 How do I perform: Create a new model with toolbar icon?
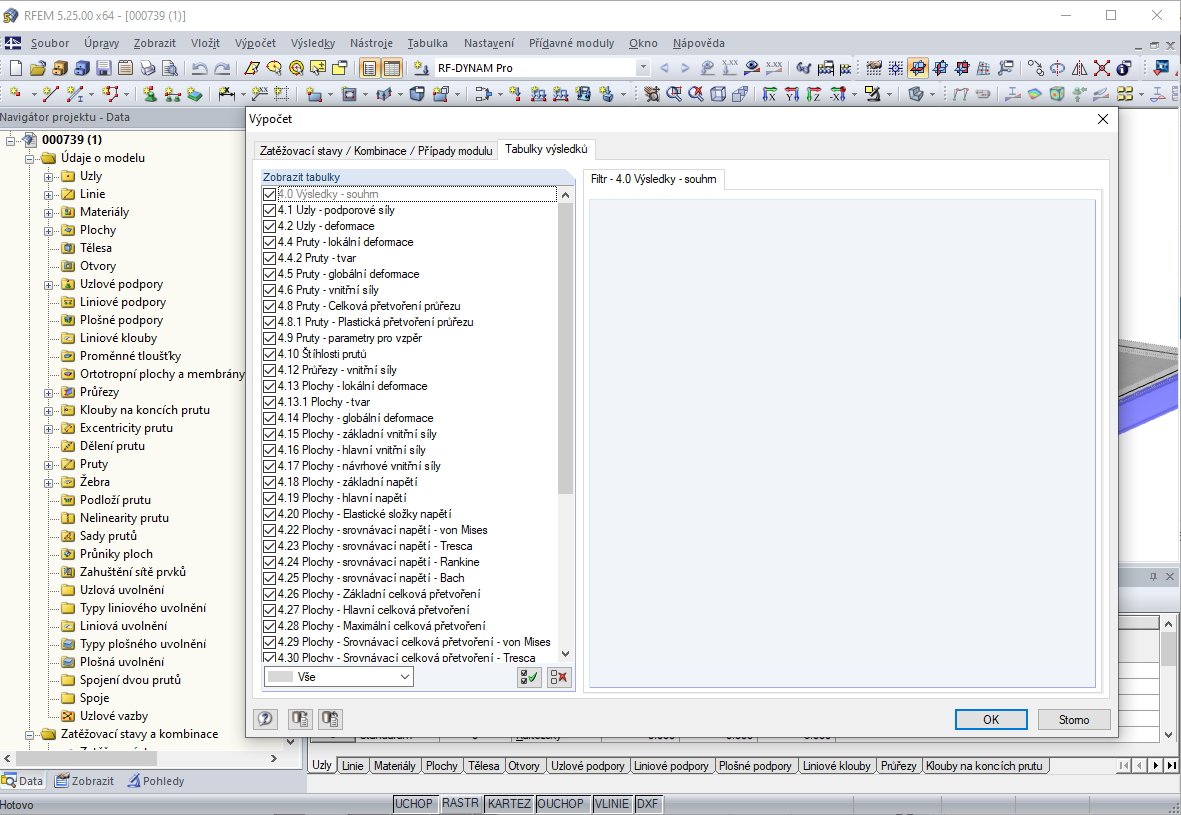pos(16,68)
